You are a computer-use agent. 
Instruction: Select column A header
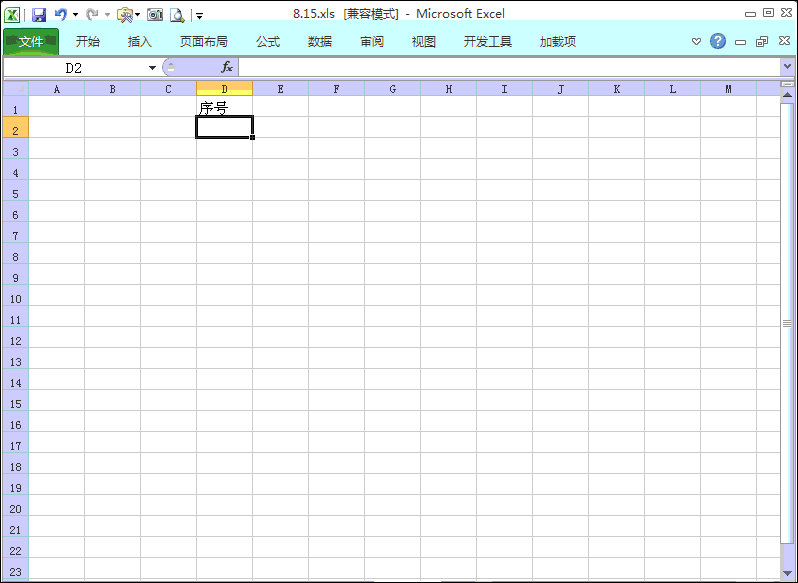56,89
